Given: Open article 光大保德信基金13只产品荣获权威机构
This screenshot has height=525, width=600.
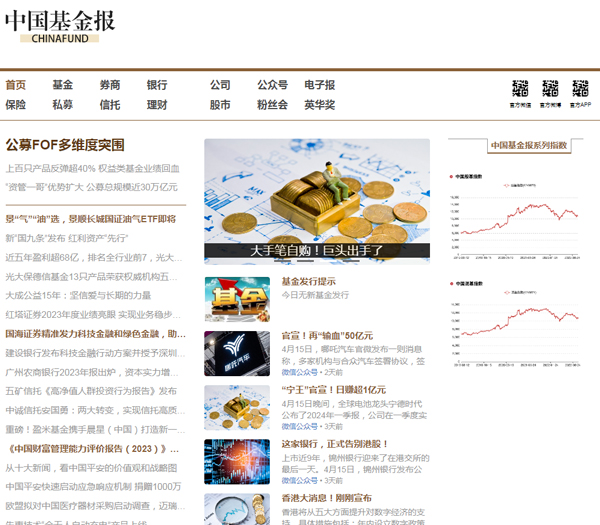Looking at the screenshot, I should pos(91,277).
